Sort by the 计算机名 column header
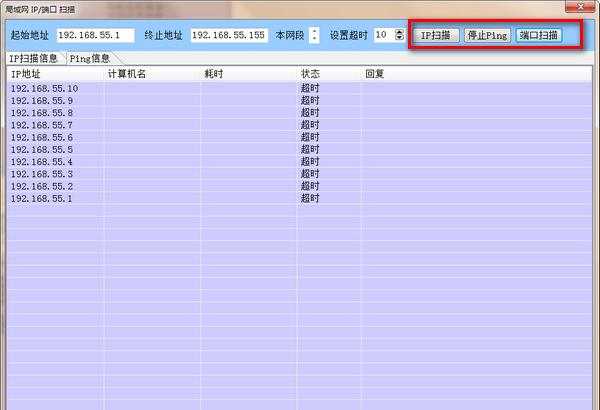This screenshot has width=600, height=410. click(152, 74)
